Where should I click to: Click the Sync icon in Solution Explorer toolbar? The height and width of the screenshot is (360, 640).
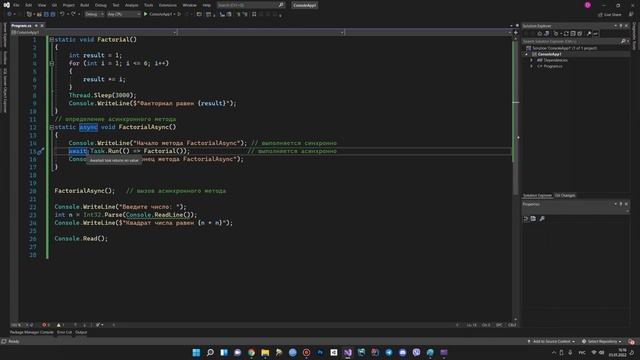point(566,33)
